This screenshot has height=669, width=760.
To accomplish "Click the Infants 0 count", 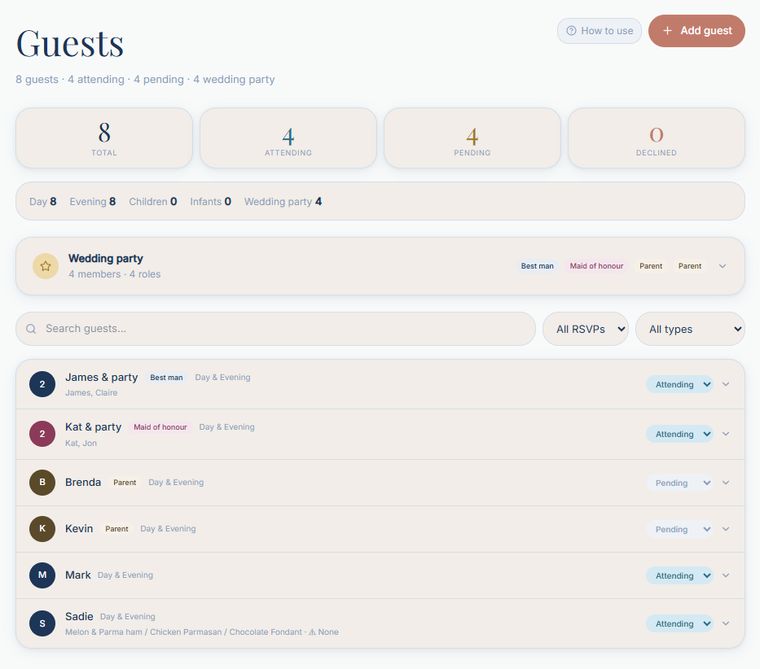I will (x=210, y=201).
